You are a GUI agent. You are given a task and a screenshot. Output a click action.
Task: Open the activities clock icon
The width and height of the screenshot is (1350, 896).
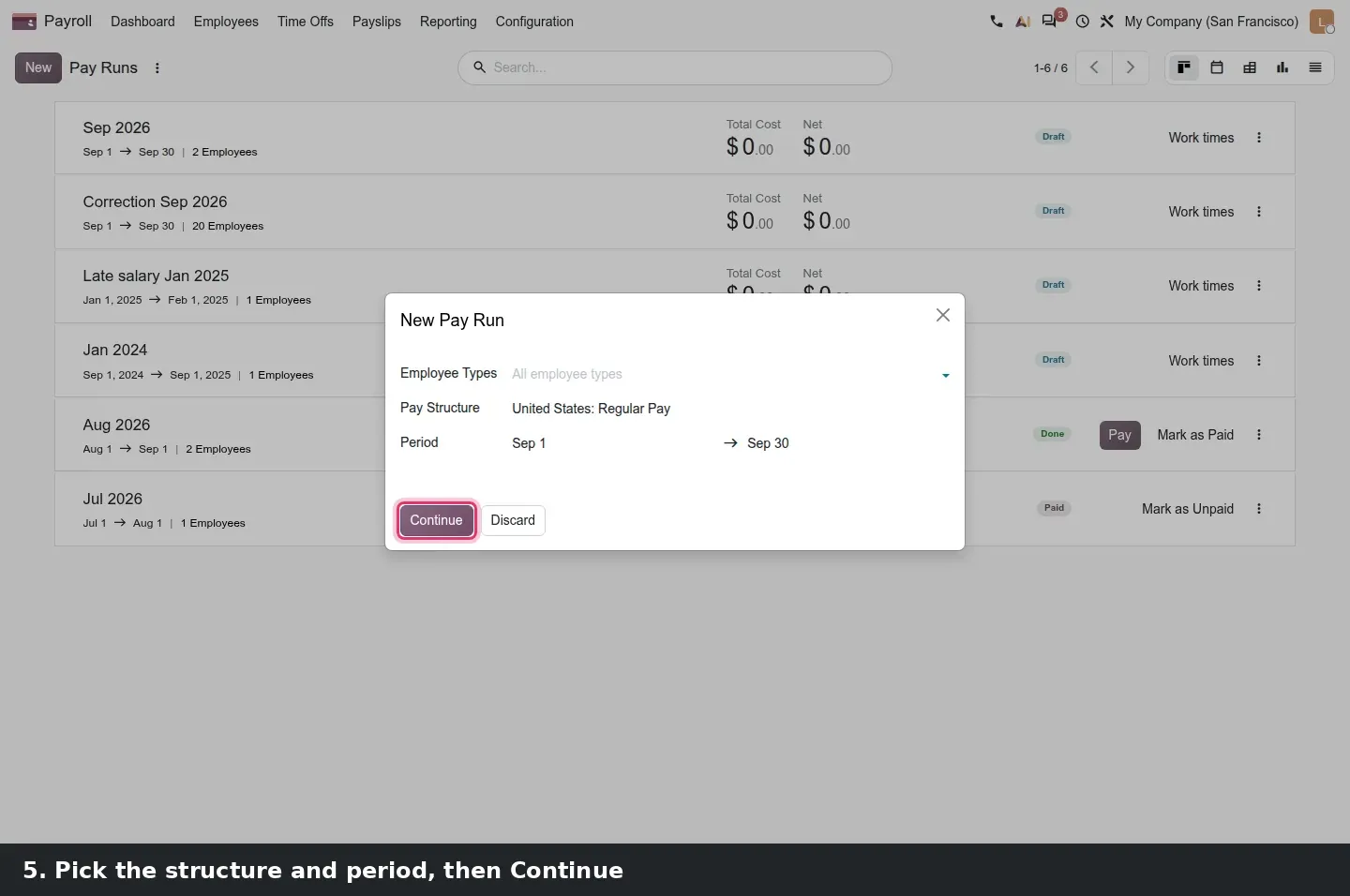point(1082,22)
